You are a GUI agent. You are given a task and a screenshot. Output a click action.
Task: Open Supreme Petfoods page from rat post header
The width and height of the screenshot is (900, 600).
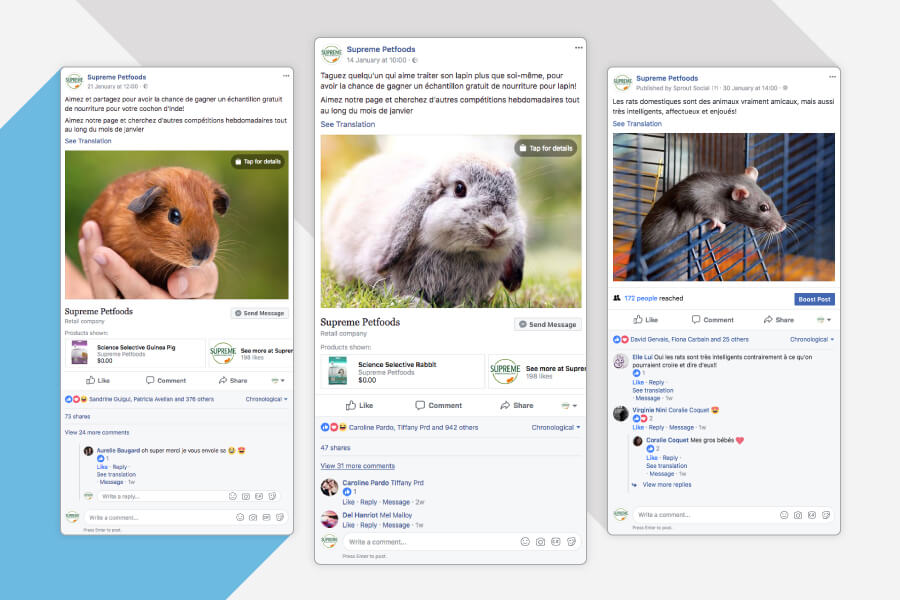[x=667, y=78]
